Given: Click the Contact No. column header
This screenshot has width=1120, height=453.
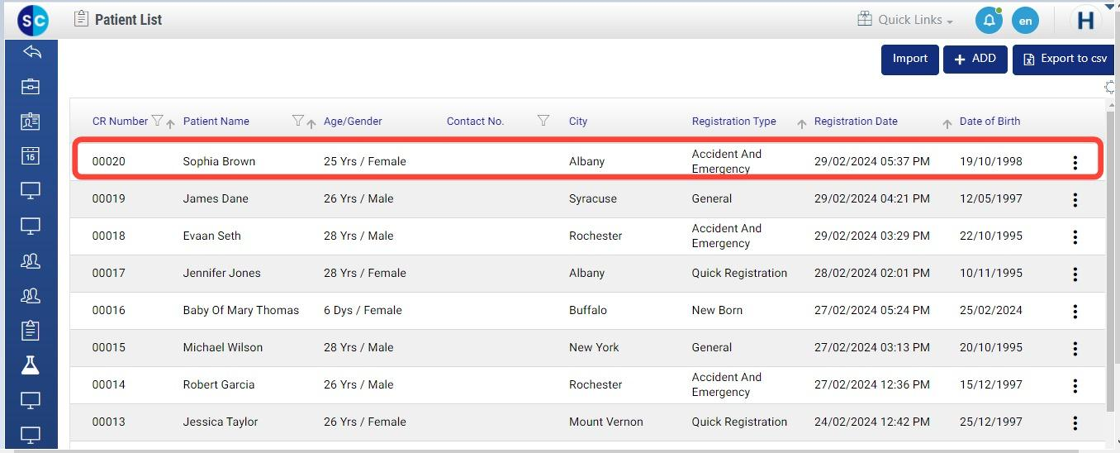Looking at the screenshot, I should (476, 121).
